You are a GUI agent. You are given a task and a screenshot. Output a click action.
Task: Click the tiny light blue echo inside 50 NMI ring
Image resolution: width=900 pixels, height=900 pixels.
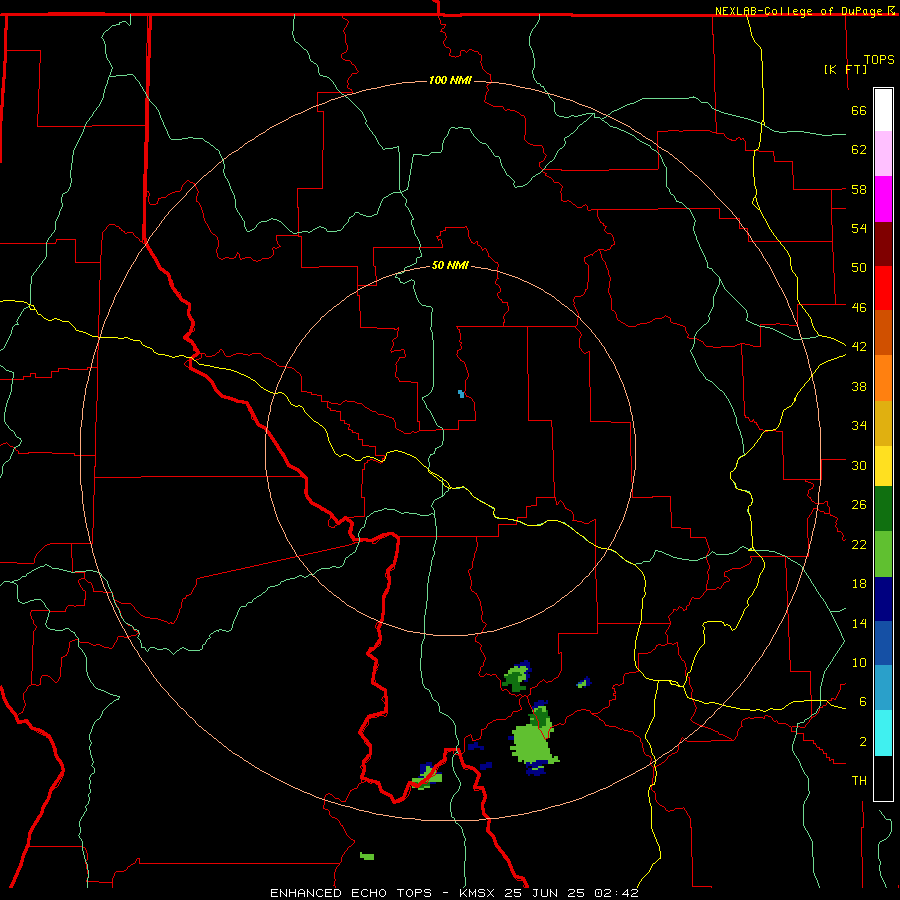click(461, 394)
